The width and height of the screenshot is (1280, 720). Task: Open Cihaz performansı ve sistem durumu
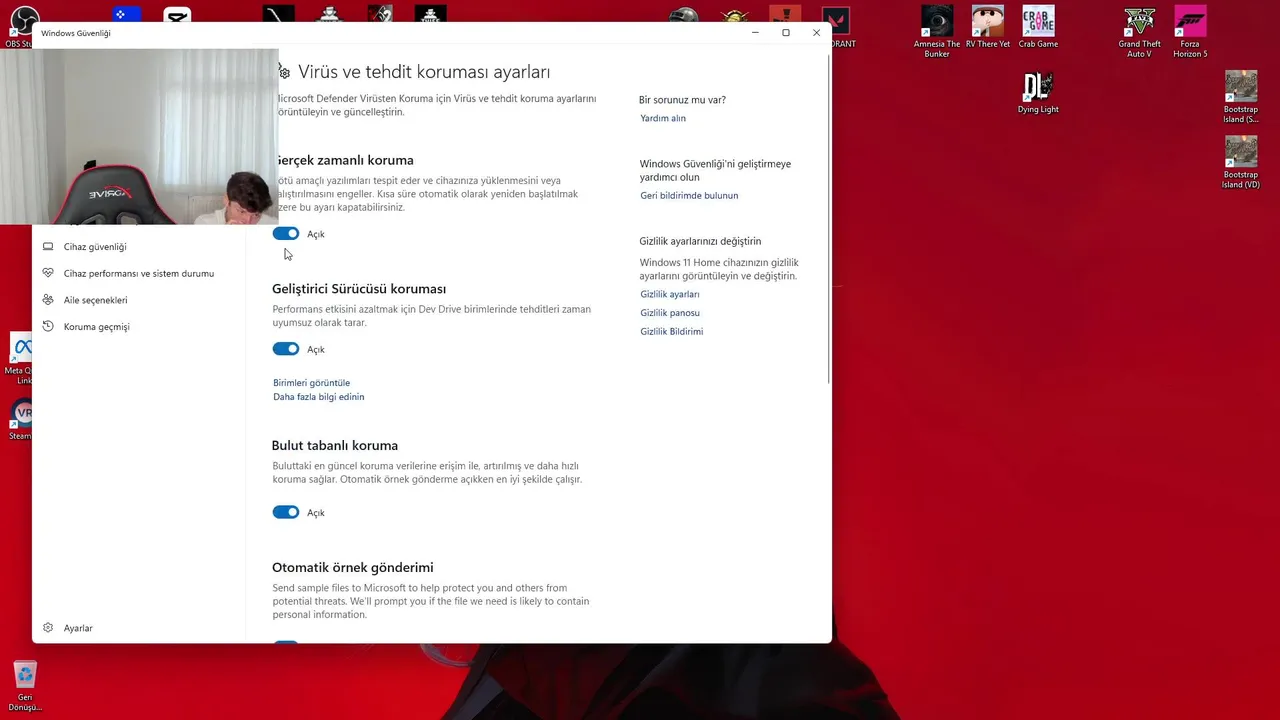(x=139, y=273)
